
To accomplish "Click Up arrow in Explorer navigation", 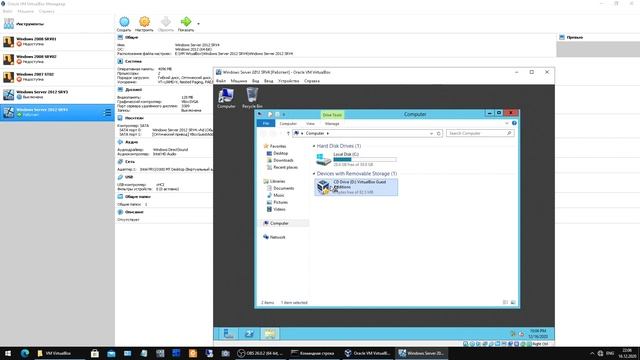I will [x=288, y=133].
